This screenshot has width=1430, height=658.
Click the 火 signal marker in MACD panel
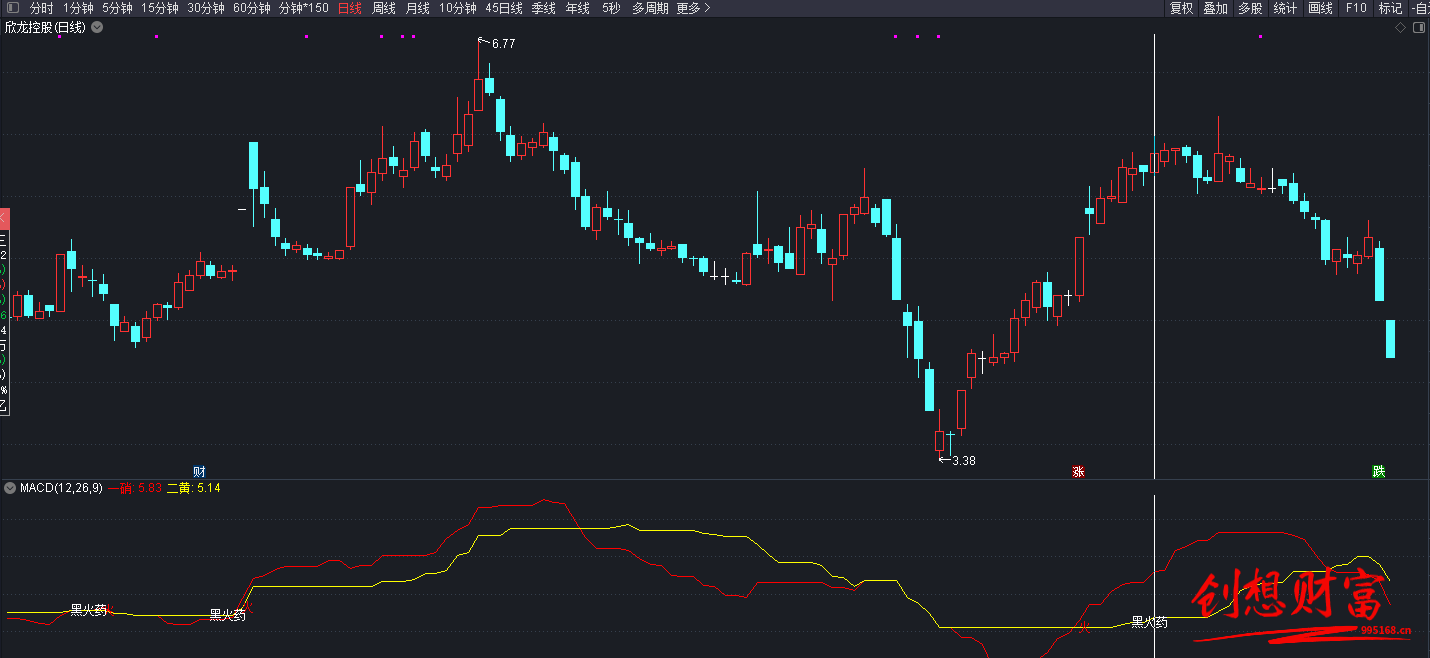pyautogui.click(x=1082, y=628)
